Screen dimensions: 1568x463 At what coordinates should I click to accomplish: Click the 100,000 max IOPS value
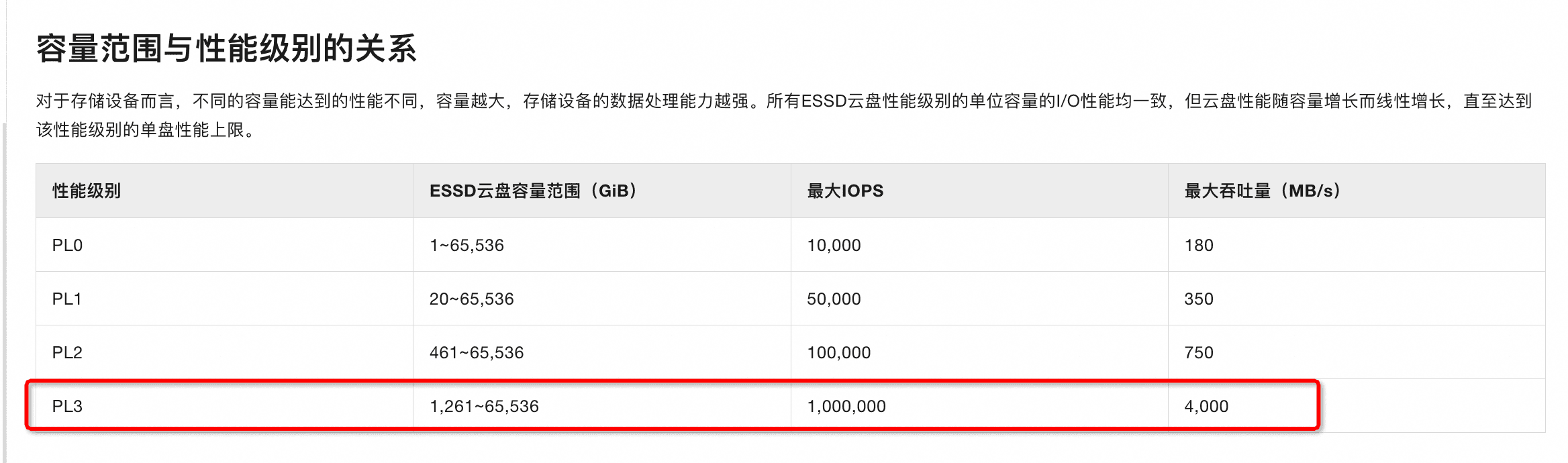click(838, 353)
